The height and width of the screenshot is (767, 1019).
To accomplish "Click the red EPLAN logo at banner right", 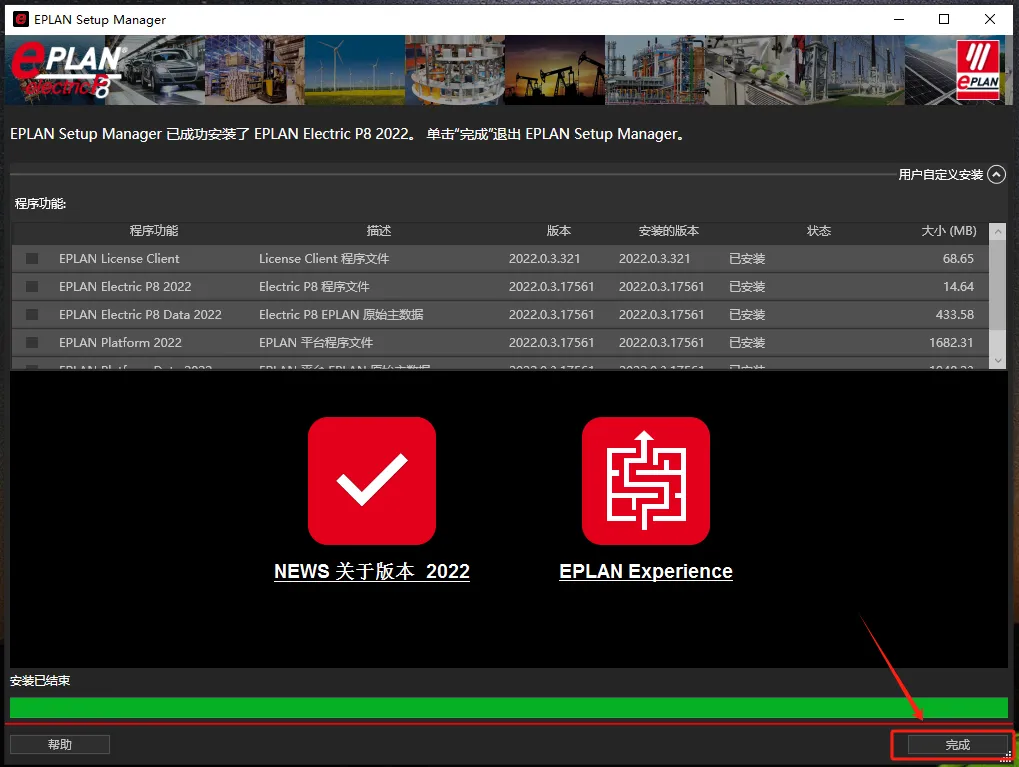I will [x=978, y=70].
